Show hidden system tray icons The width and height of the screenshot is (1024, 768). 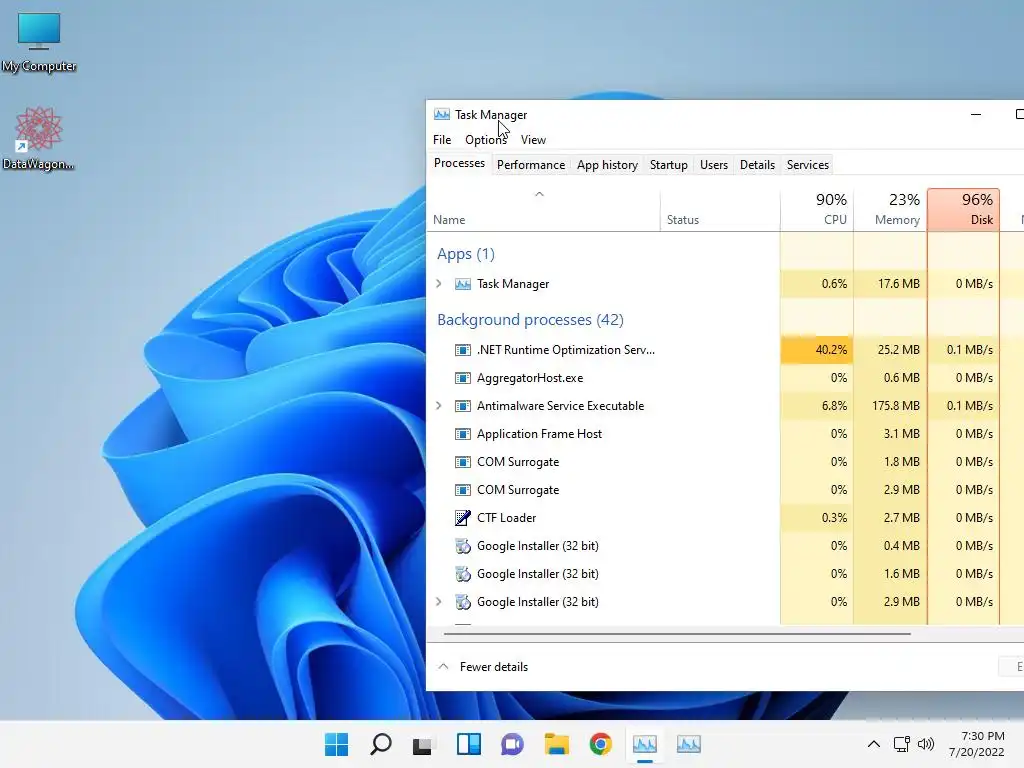point(874,744)
